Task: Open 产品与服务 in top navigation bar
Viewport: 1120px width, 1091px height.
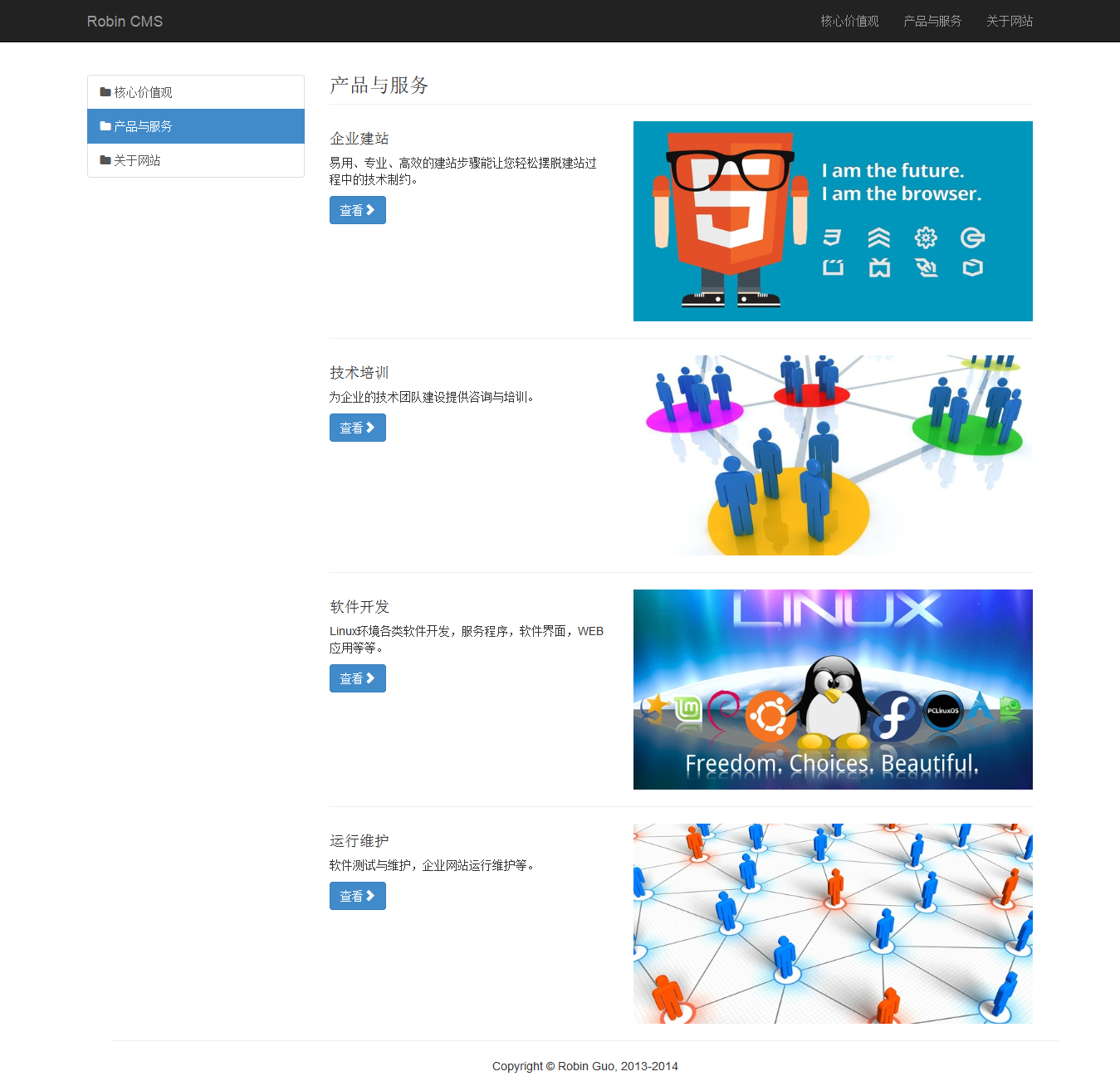Action: coord(932,22)
